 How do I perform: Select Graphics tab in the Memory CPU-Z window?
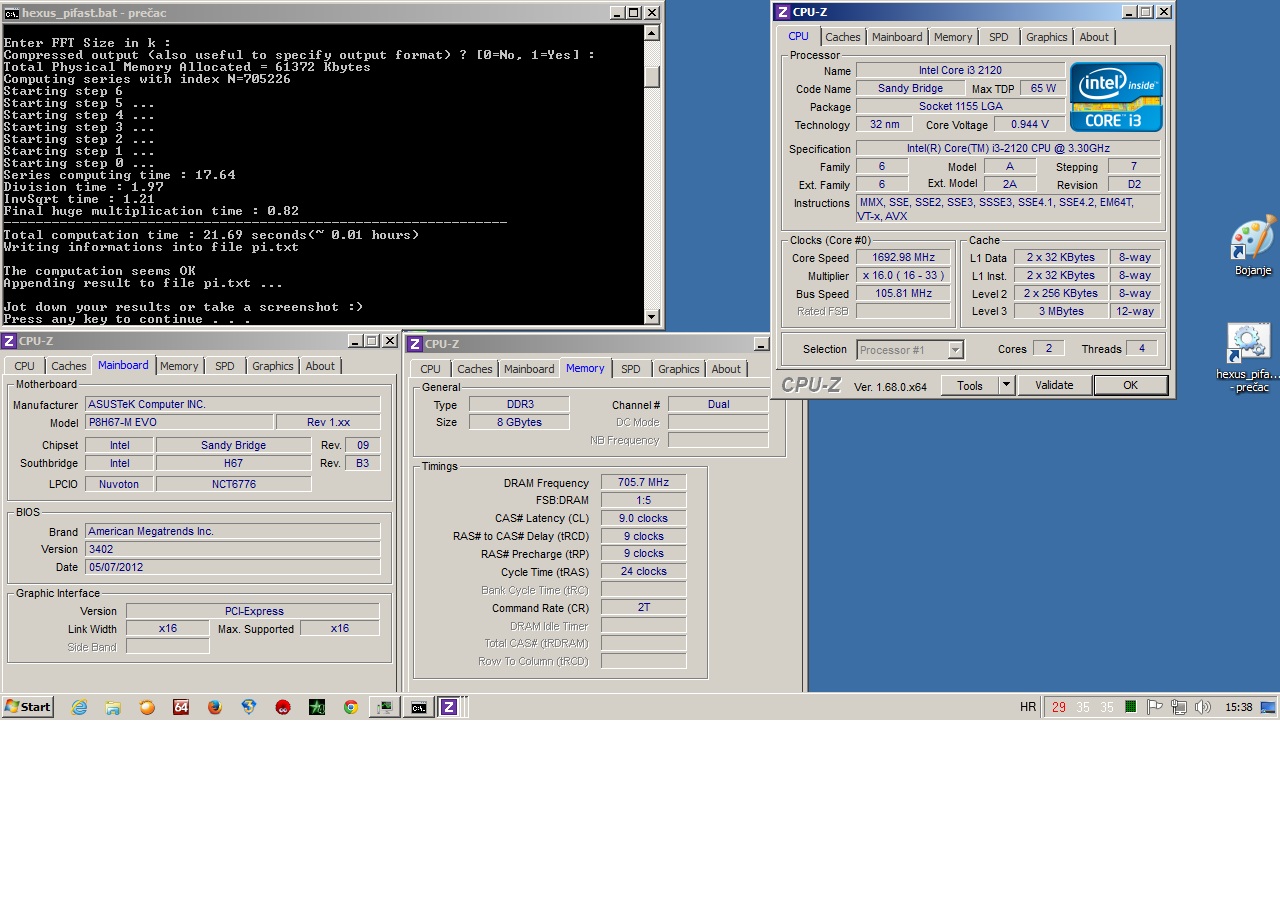coord(679,369)
